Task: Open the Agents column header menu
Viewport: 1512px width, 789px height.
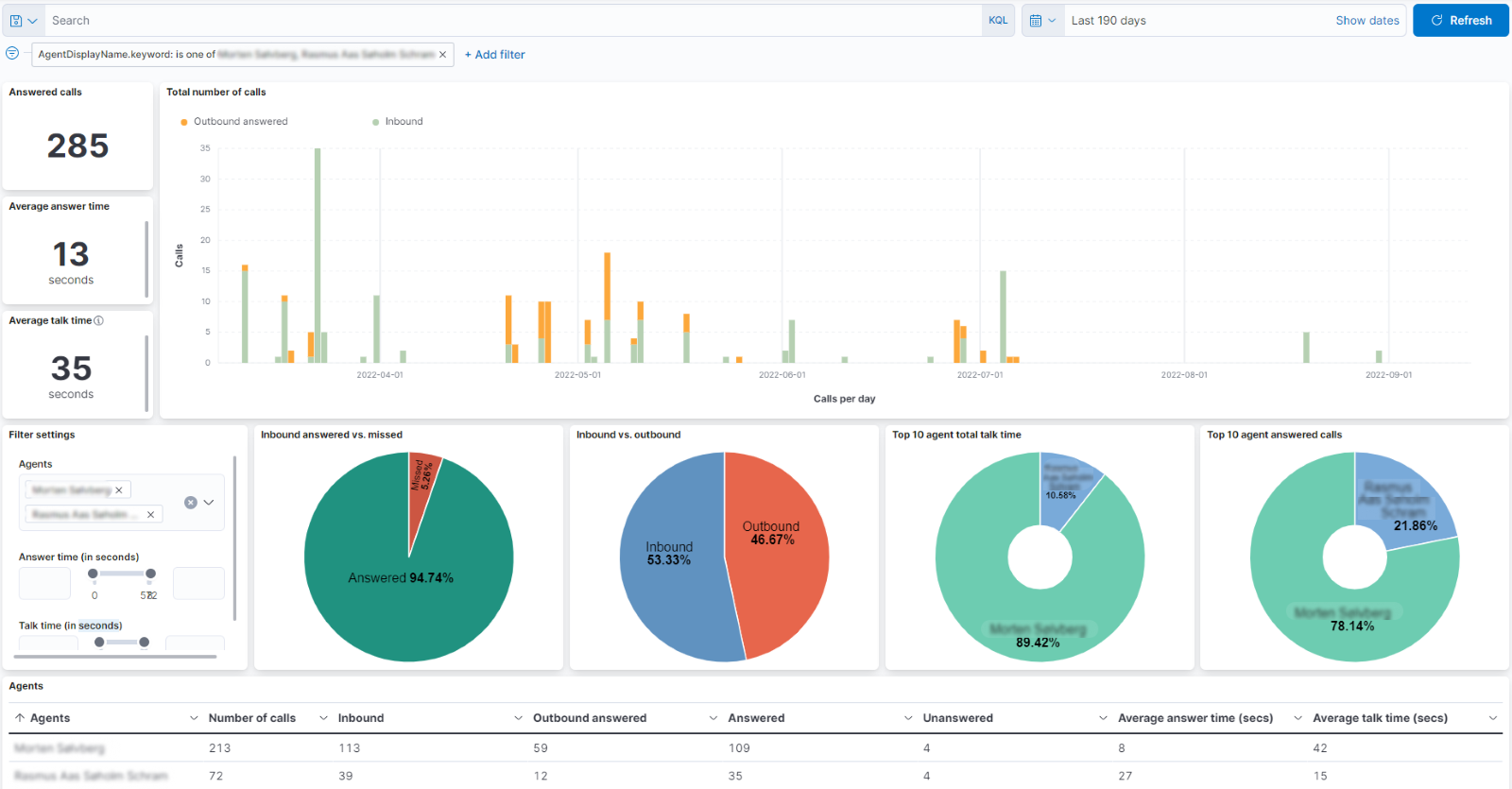Action: [194, 718]
